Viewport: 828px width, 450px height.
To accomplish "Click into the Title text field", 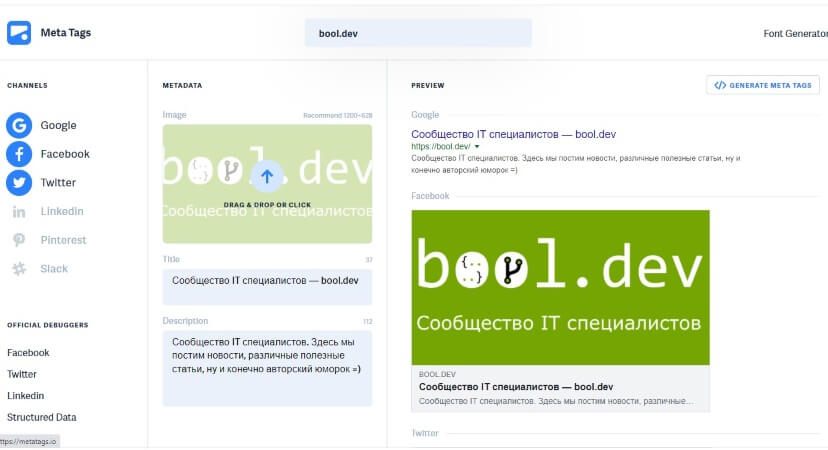I will tap(267, 287).
